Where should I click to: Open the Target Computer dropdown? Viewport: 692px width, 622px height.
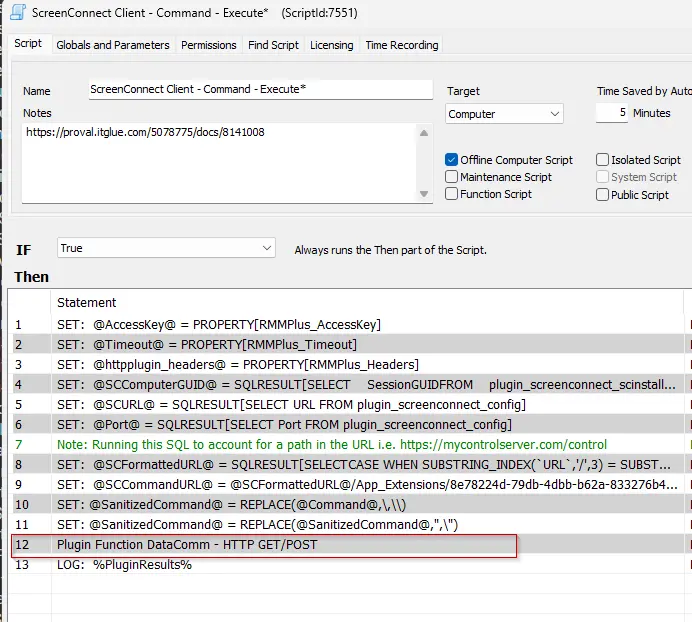tap(504, 114)
